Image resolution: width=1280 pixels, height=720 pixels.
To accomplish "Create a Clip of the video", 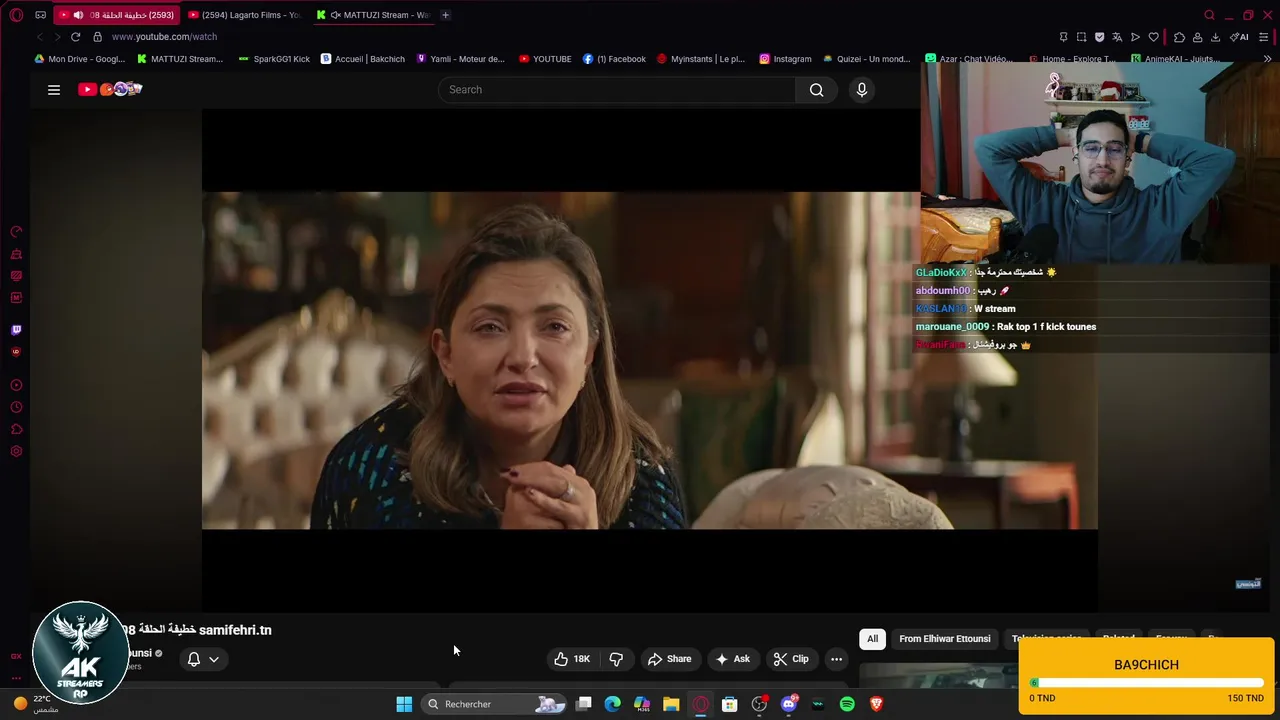I will (x=790, y=659).
